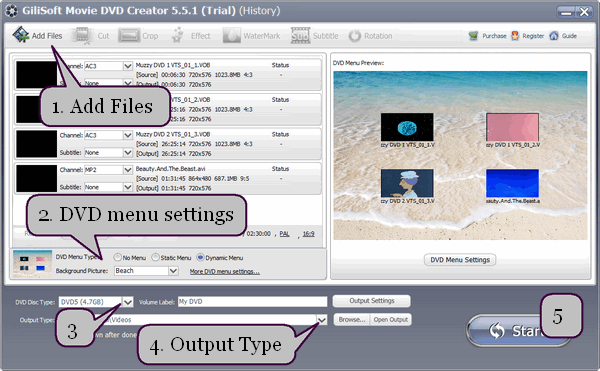
Task: Click the Browse... button
Action: coord(352,319)
